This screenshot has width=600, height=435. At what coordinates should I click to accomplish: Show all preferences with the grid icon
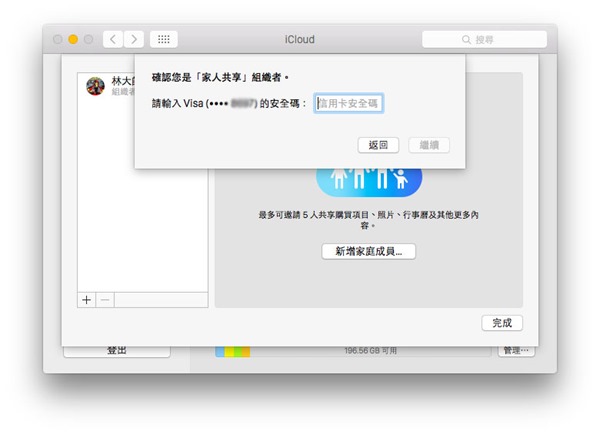(x=164, y=39)
